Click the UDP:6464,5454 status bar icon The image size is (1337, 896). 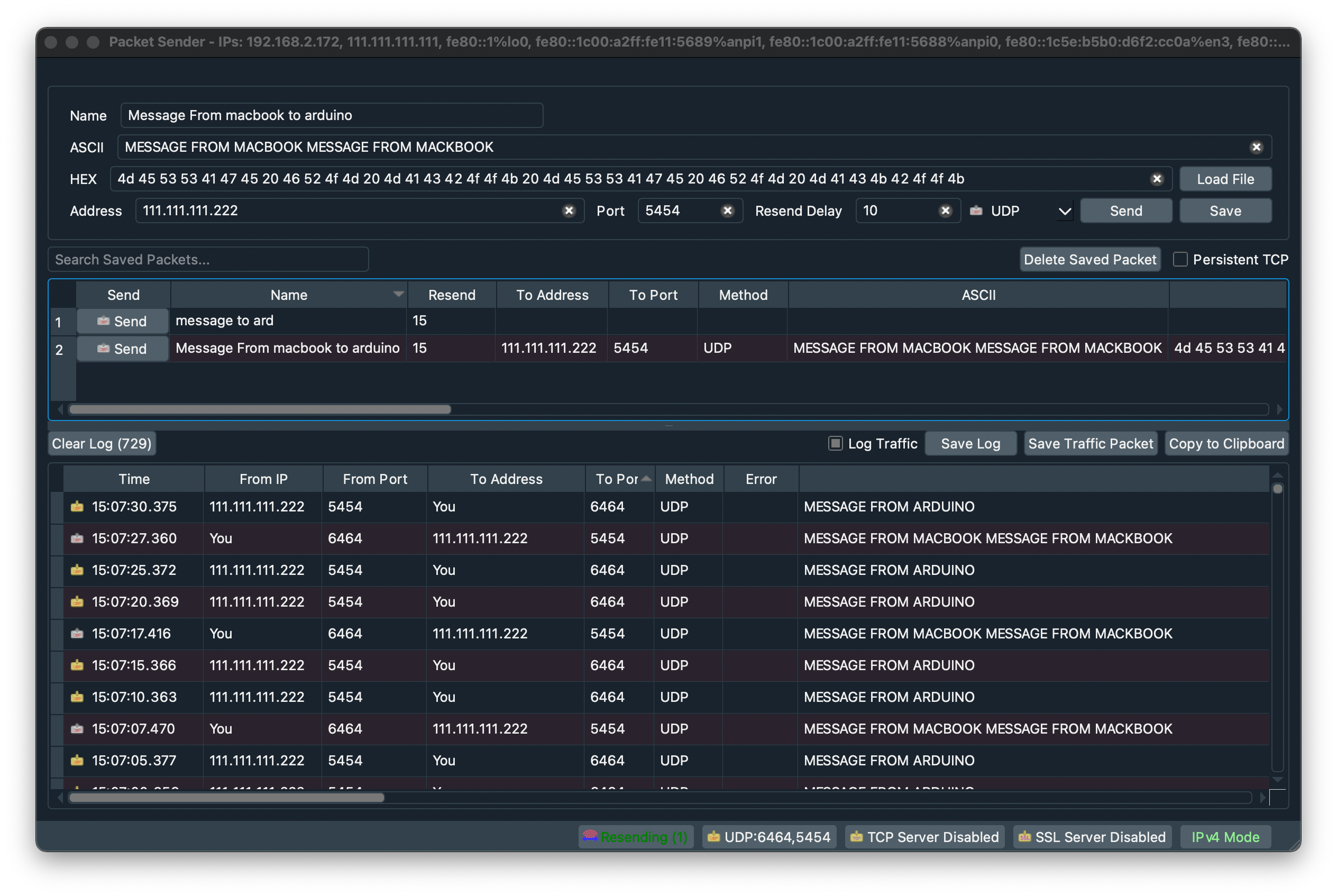[713, 837]
